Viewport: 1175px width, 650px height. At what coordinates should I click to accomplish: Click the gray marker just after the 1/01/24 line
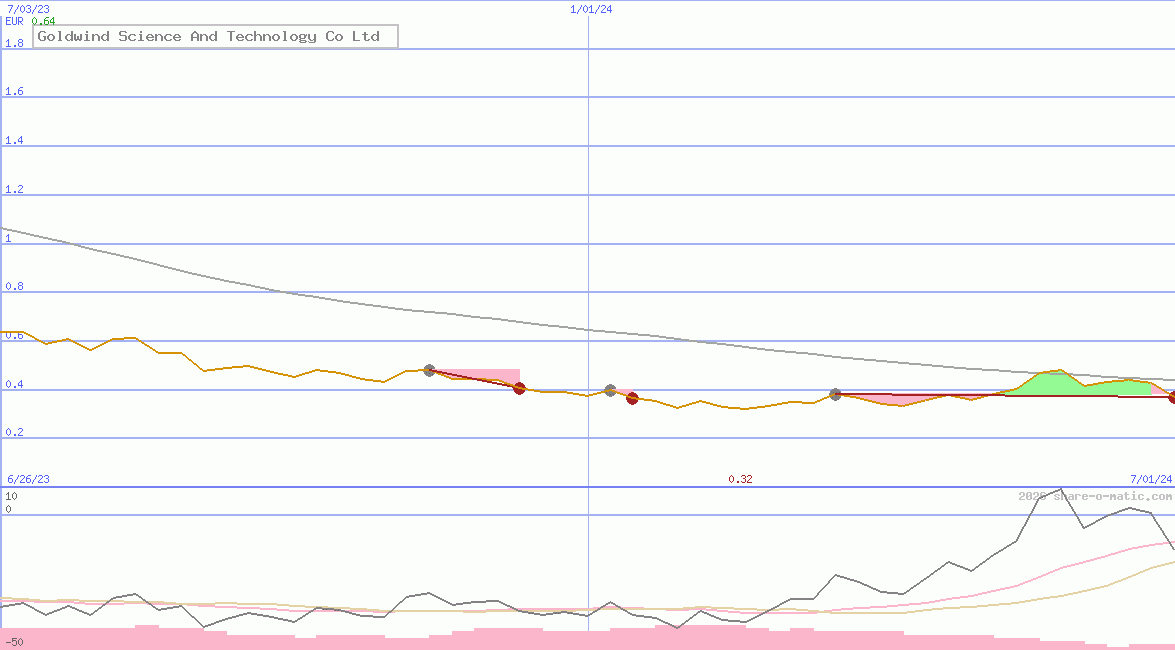point(610,391)
